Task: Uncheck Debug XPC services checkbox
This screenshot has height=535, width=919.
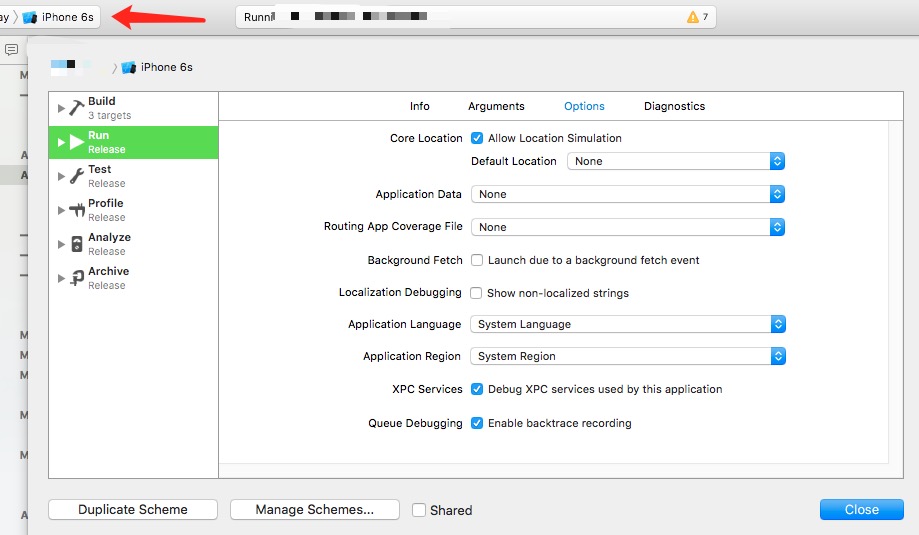Action: click(x=477, y=389)
